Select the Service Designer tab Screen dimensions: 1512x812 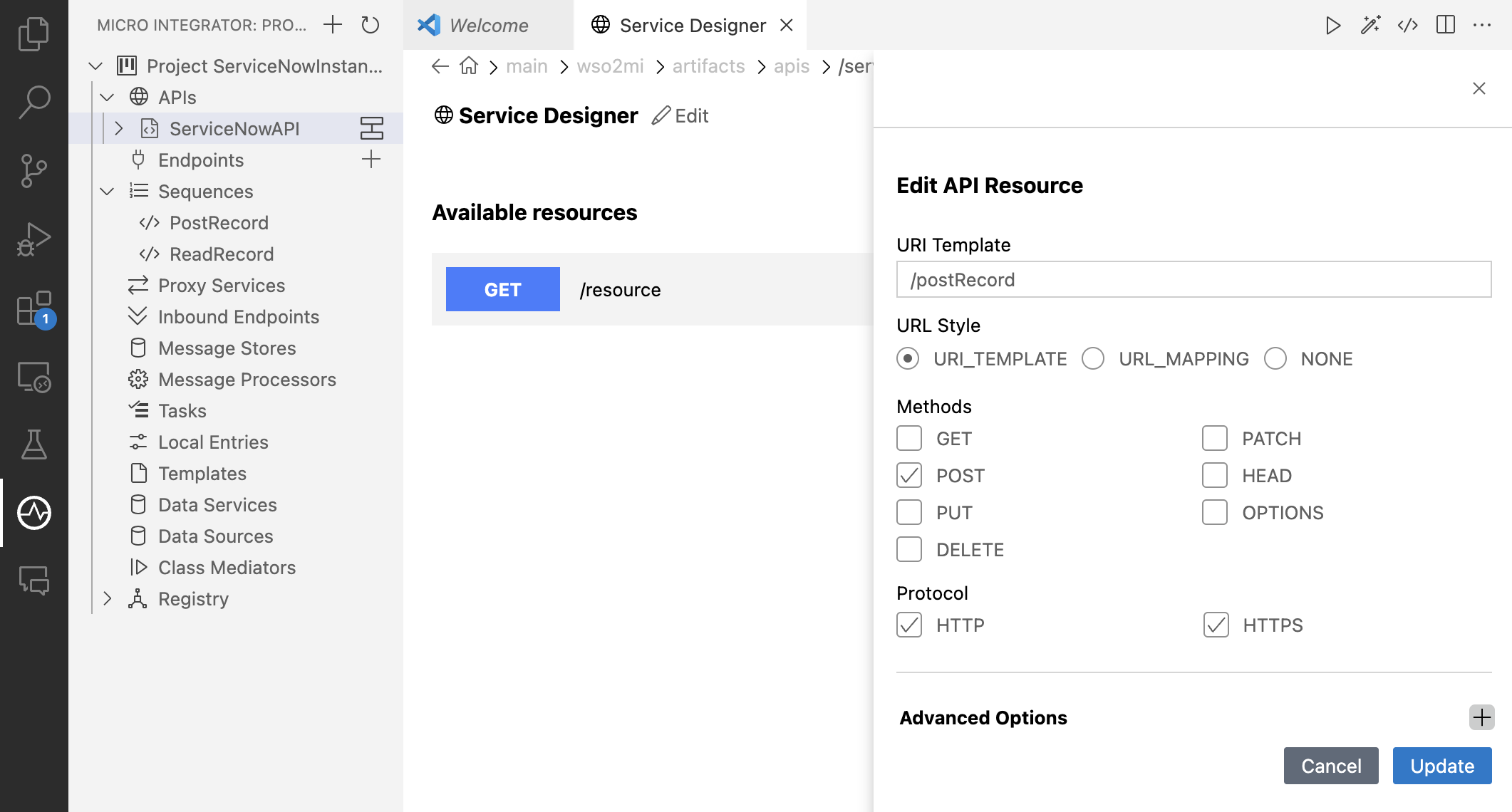690,25
